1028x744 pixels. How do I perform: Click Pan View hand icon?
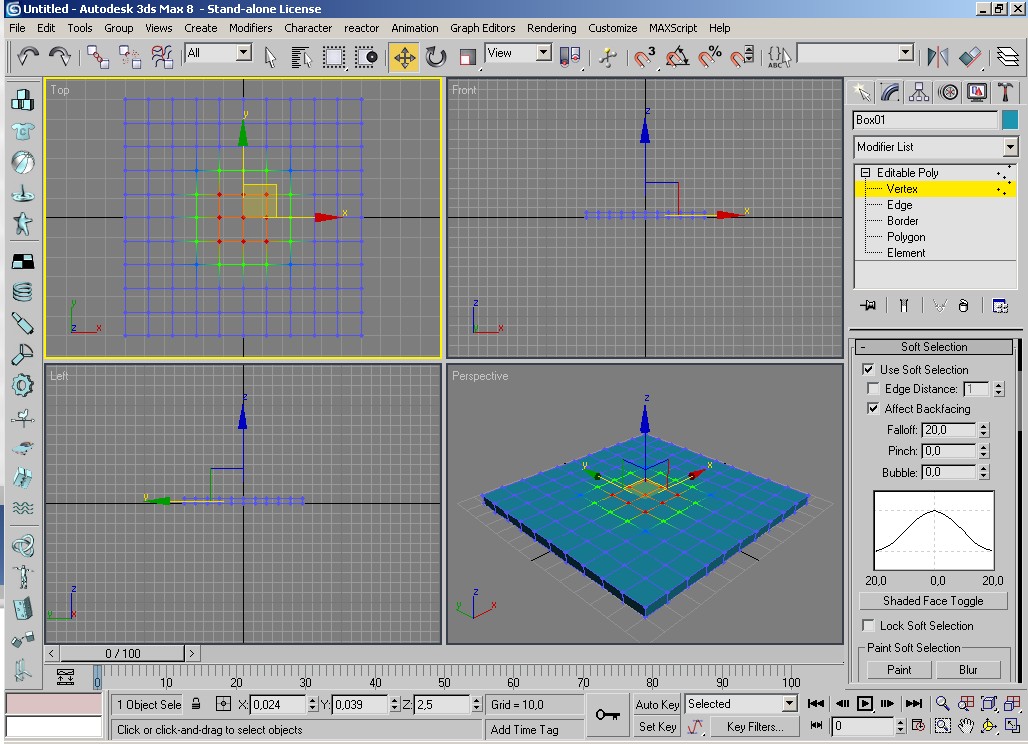966,726
